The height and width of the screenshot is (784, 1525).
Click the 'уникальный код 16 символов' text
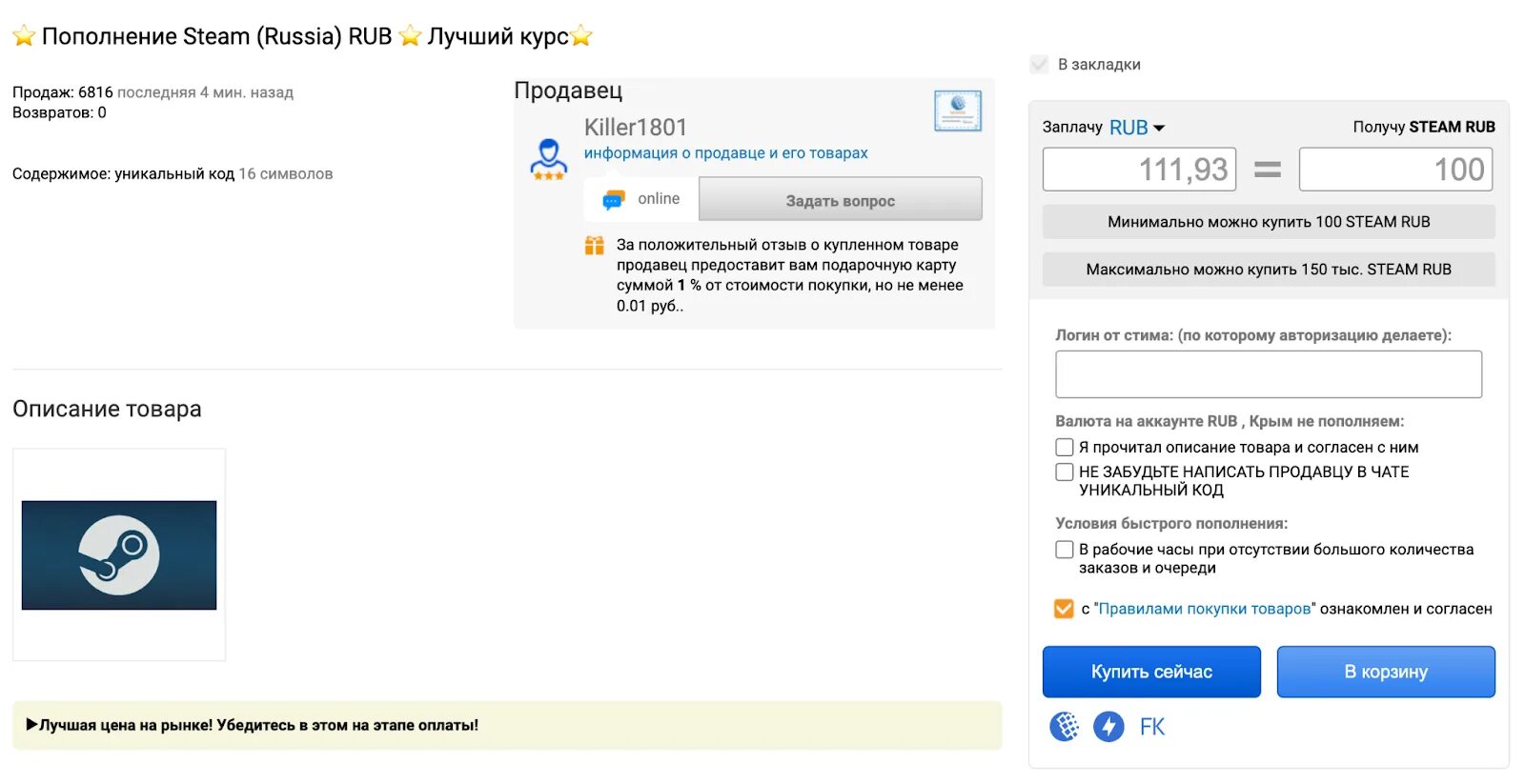click(224, 173)
